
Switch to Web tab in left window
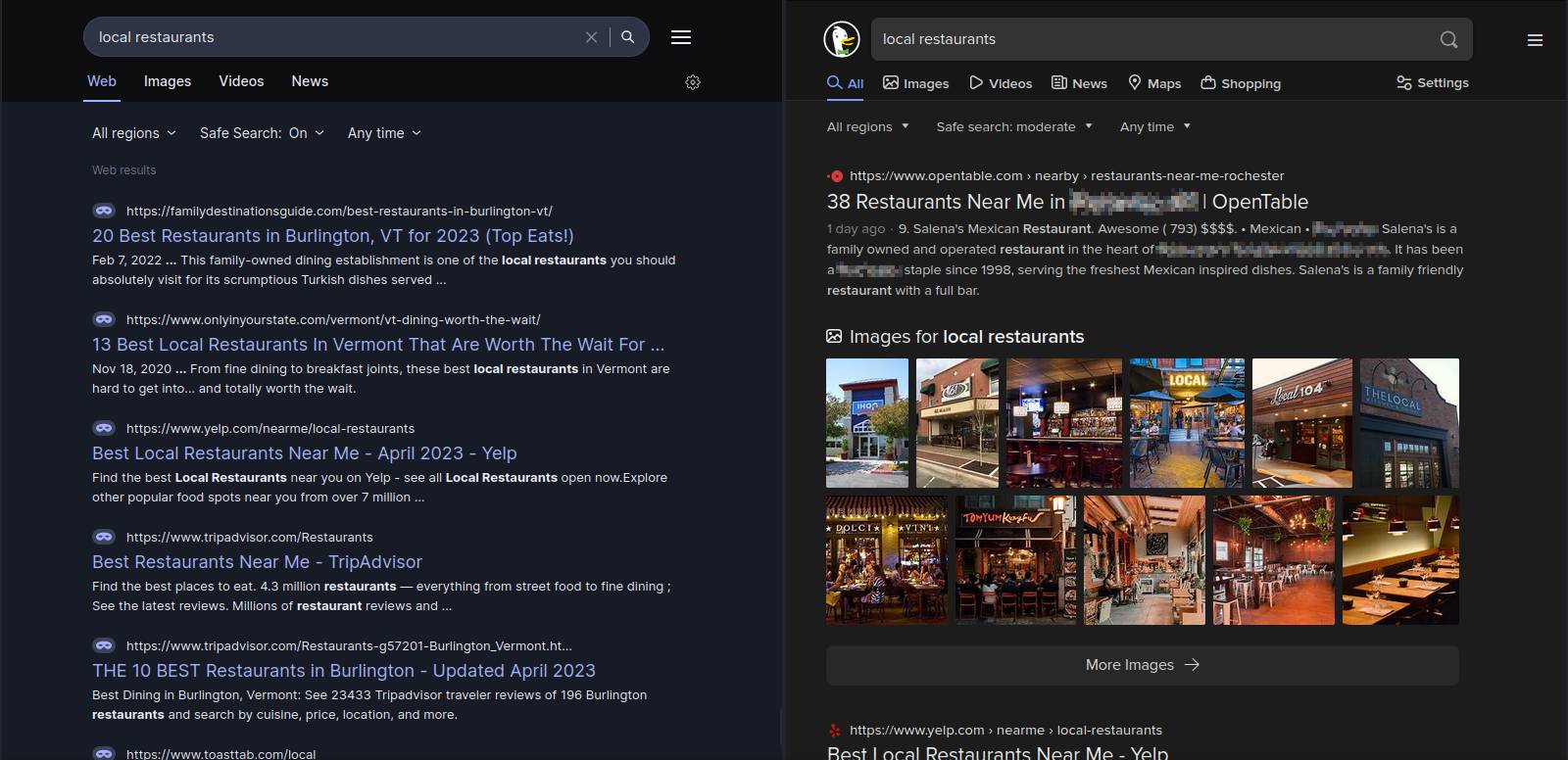click(102, 81)
